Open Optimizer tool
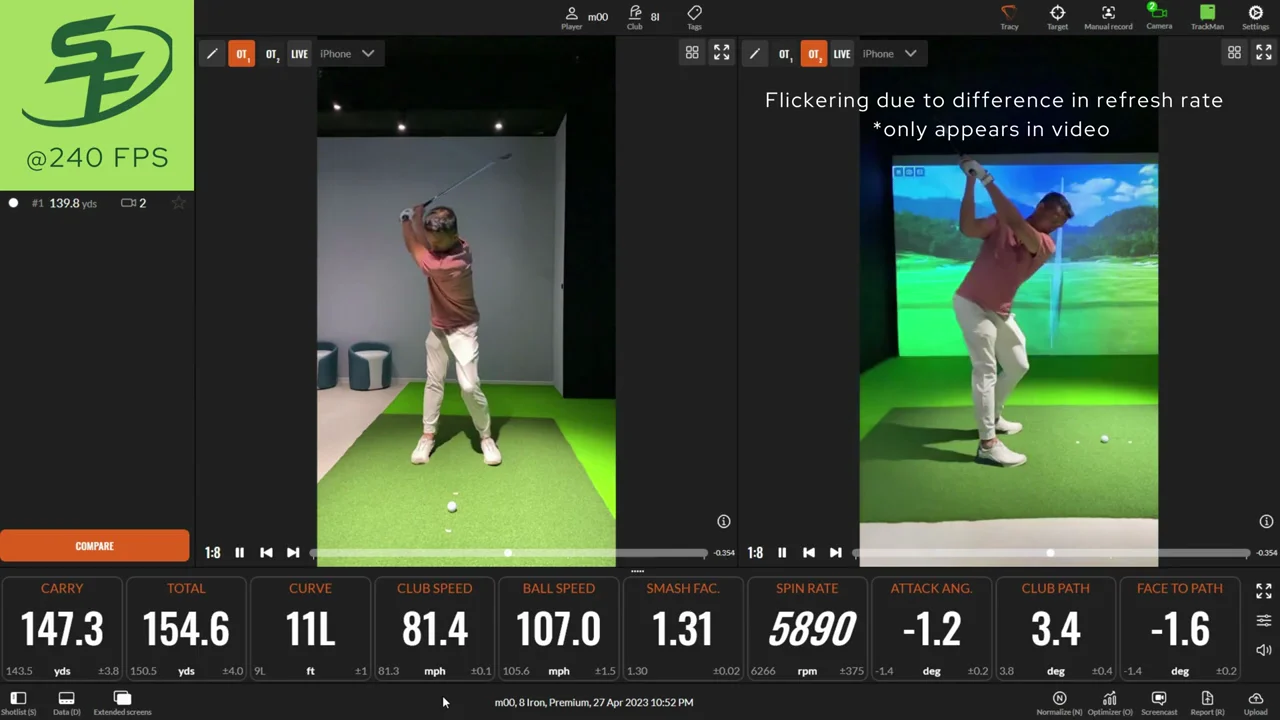 pyautogui.click(x=1109, y=703)
